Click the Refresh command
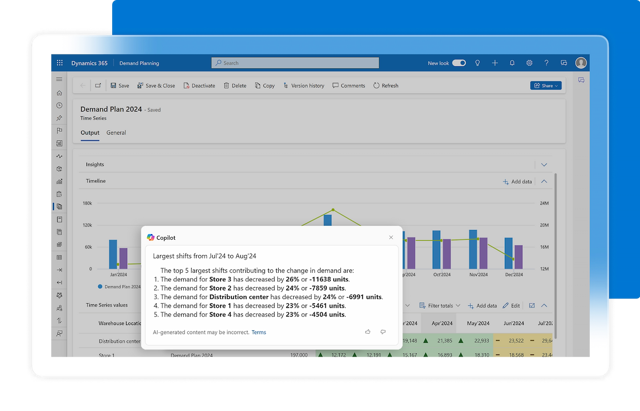This screenshot has width=640, height=411. (x=386, y=85)
